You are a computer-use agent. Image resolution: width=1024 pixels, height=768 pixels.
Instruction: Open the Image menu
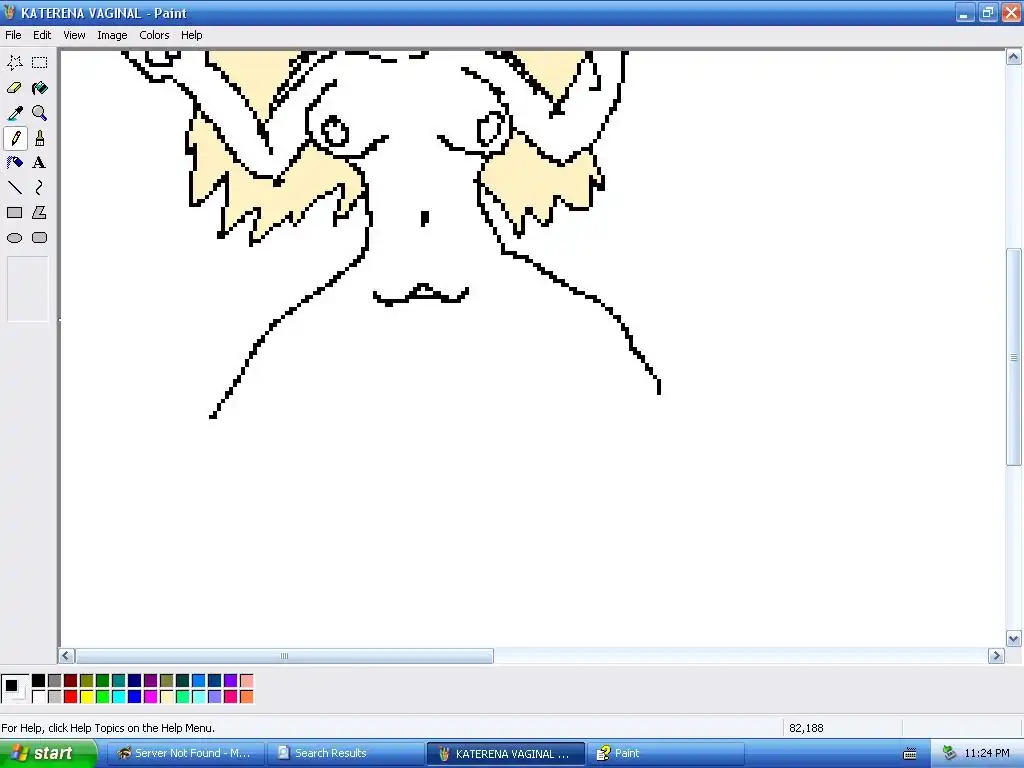(x=112, y=35)
